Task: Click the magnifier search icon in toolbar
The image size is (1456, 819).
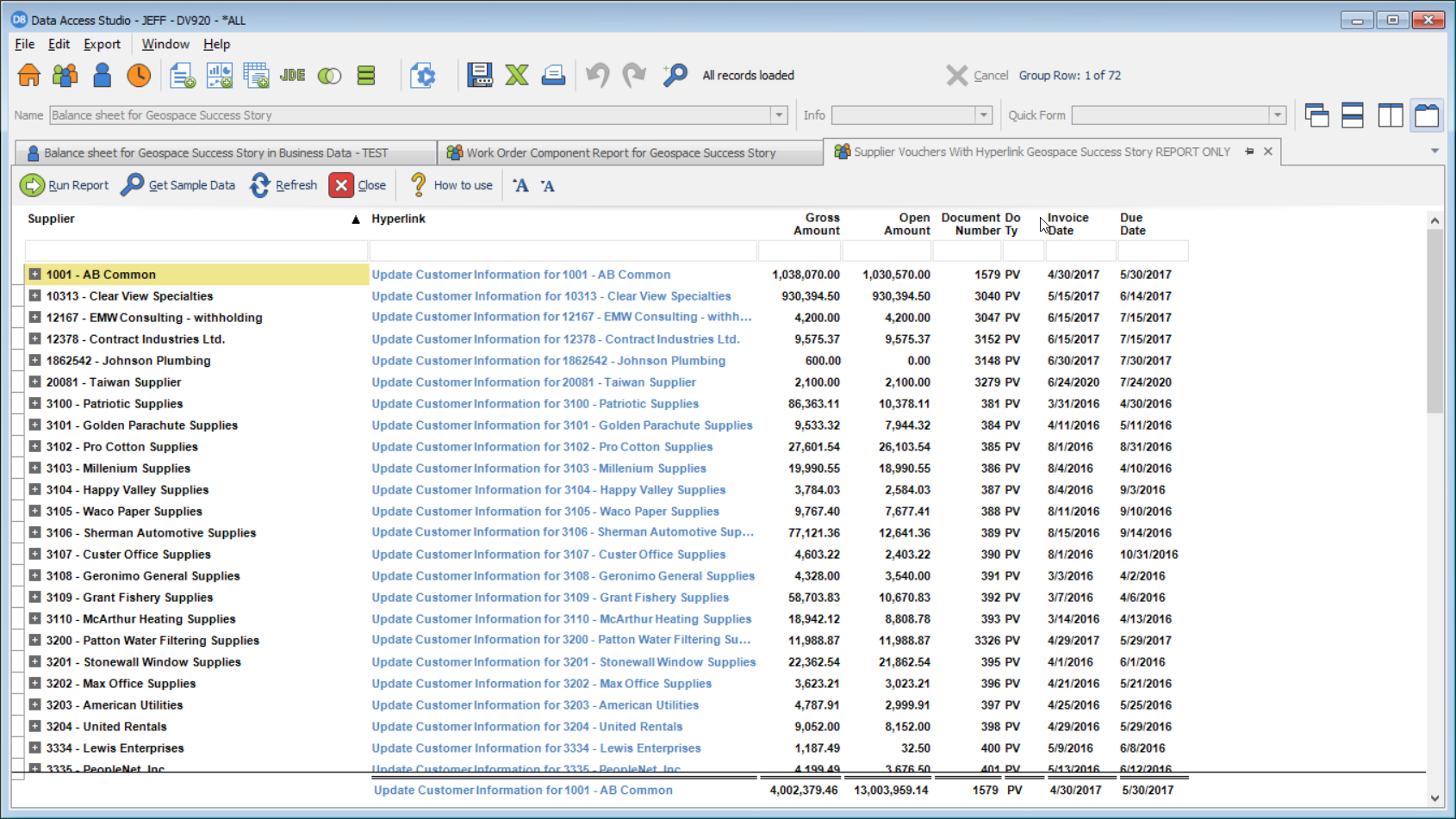Action: (675, 76)
